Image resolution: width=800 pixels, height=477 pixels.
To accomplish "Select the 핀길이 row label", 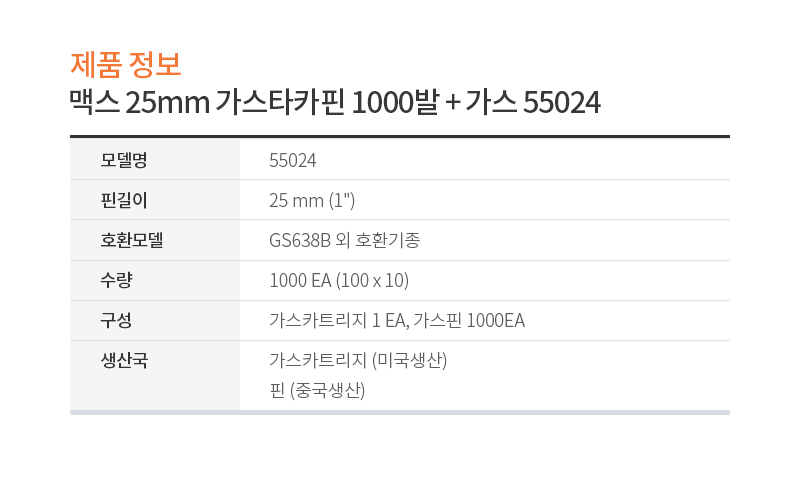I will tap(124, 200).
